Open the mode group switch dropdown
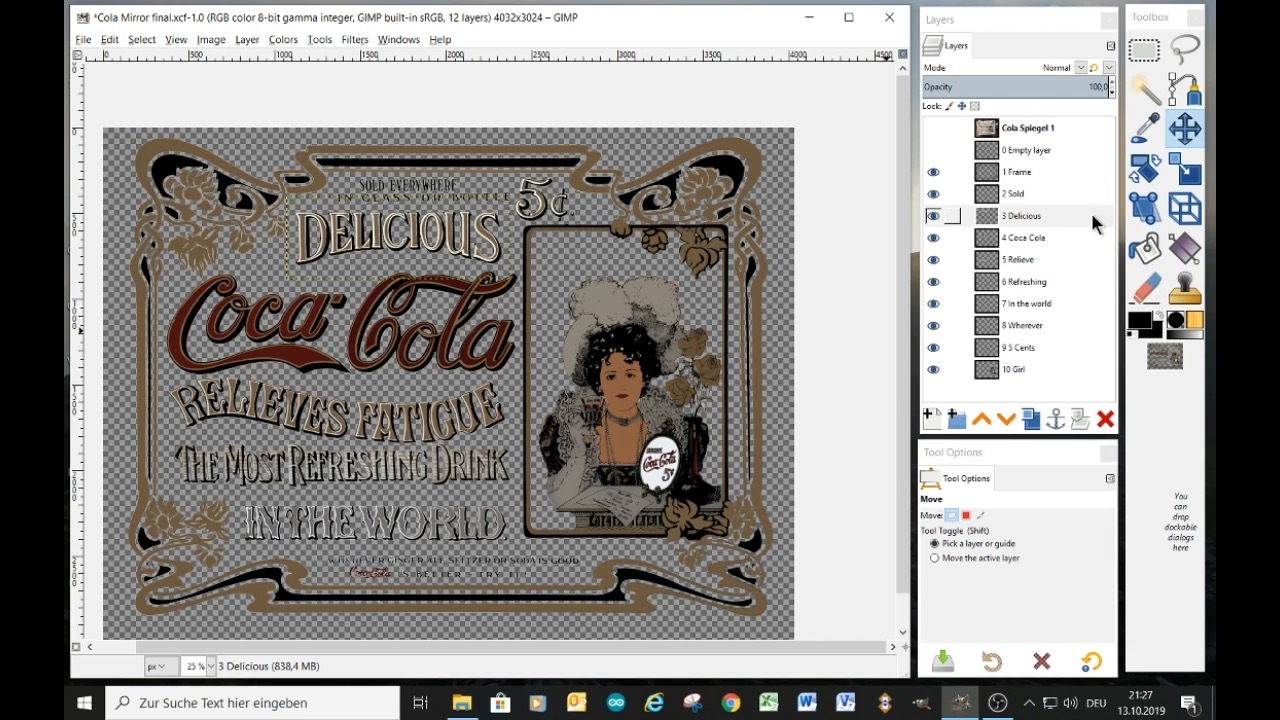The width and height of the screenshot is (1280, 720). click(x=1109, y=68)
